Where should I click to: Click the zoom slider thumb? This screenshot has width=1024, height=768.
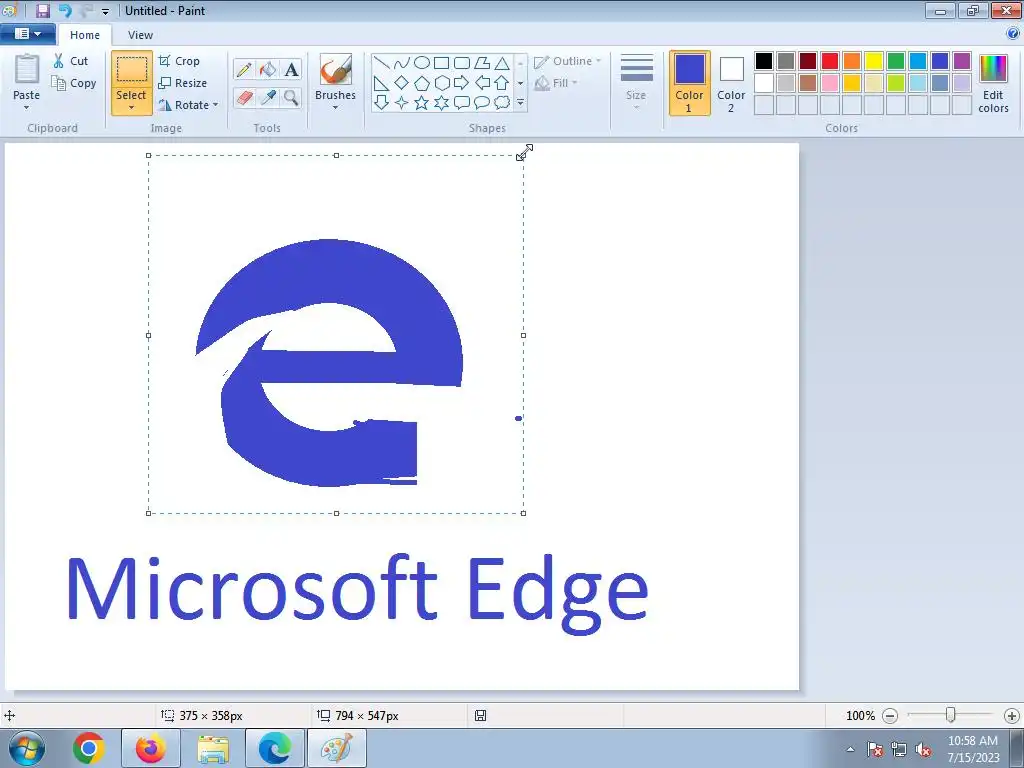950,716
